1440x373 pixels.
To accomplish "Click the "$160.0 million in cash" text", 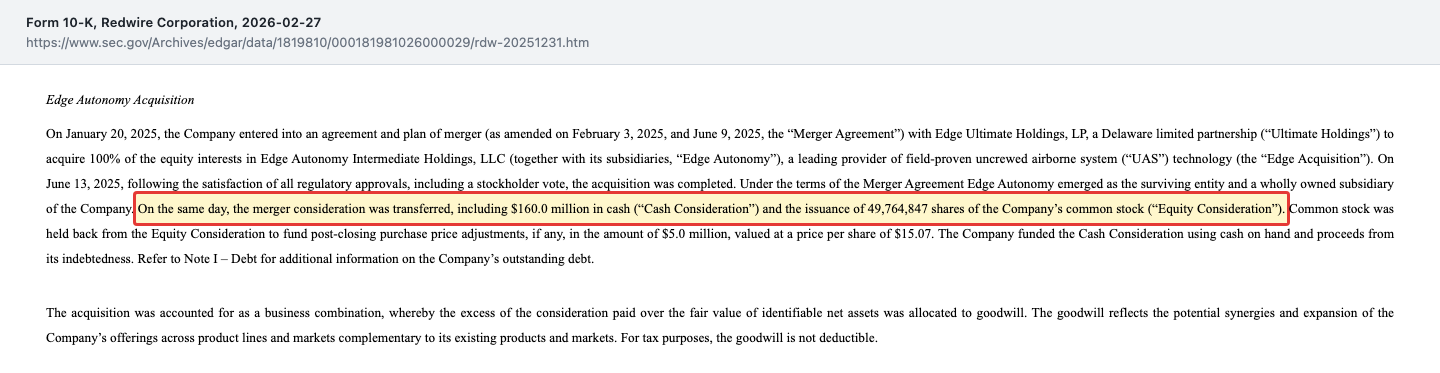I will click(x=570, y=209).
